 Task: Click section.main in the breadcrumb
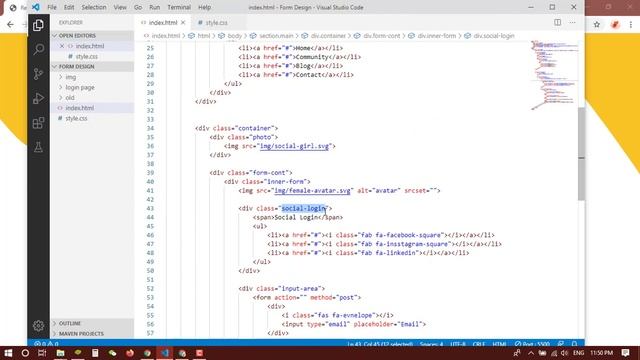coord(276,36)
